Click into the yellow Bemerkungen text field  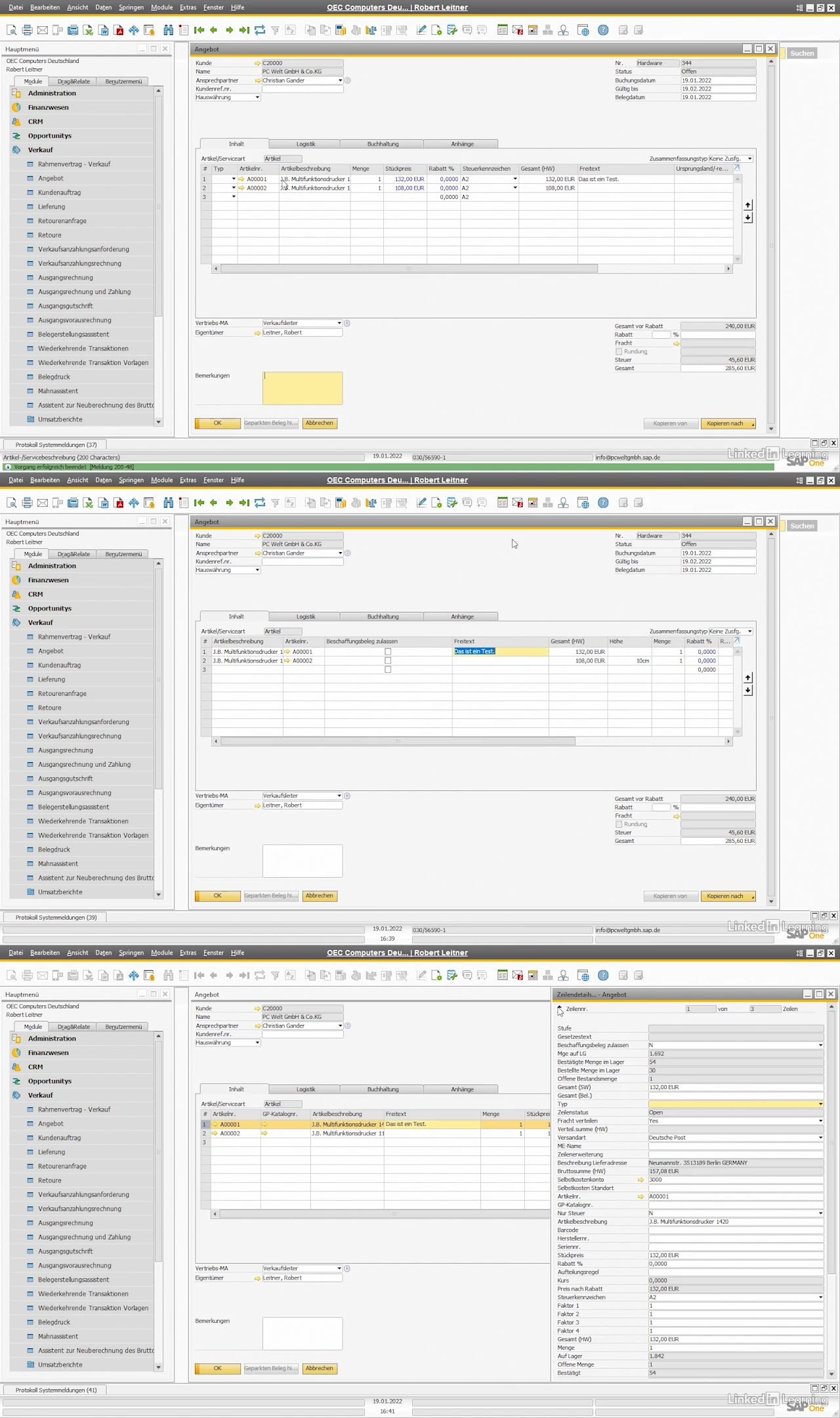pos(303,388)
